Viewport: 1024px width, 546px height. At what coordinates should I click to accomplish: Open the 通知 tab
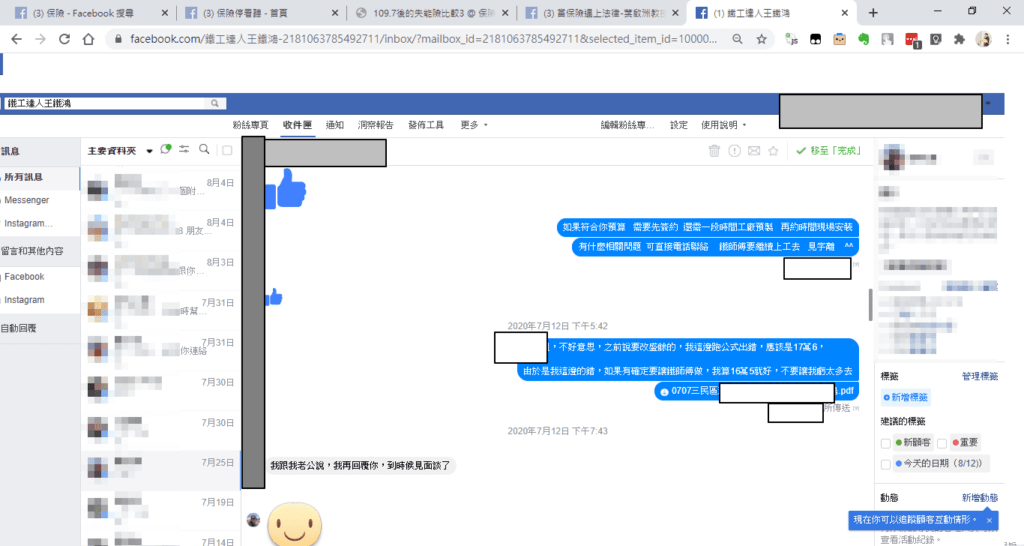335,125
